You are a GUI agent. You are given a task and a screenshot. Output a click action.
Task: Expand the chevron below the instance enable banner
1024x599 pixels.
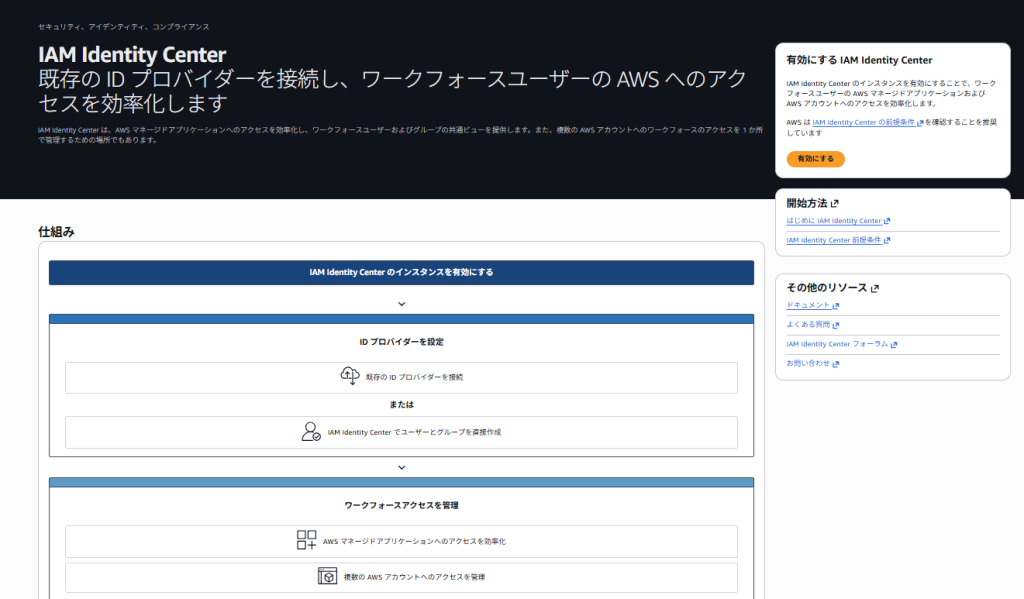[x=401, y=303]
